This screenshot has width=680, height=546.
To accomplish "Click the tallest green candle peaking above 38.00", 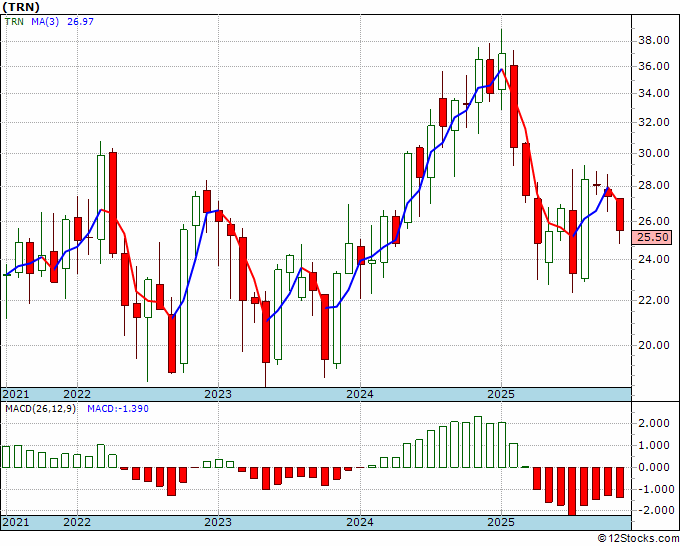I will (502, 72).
